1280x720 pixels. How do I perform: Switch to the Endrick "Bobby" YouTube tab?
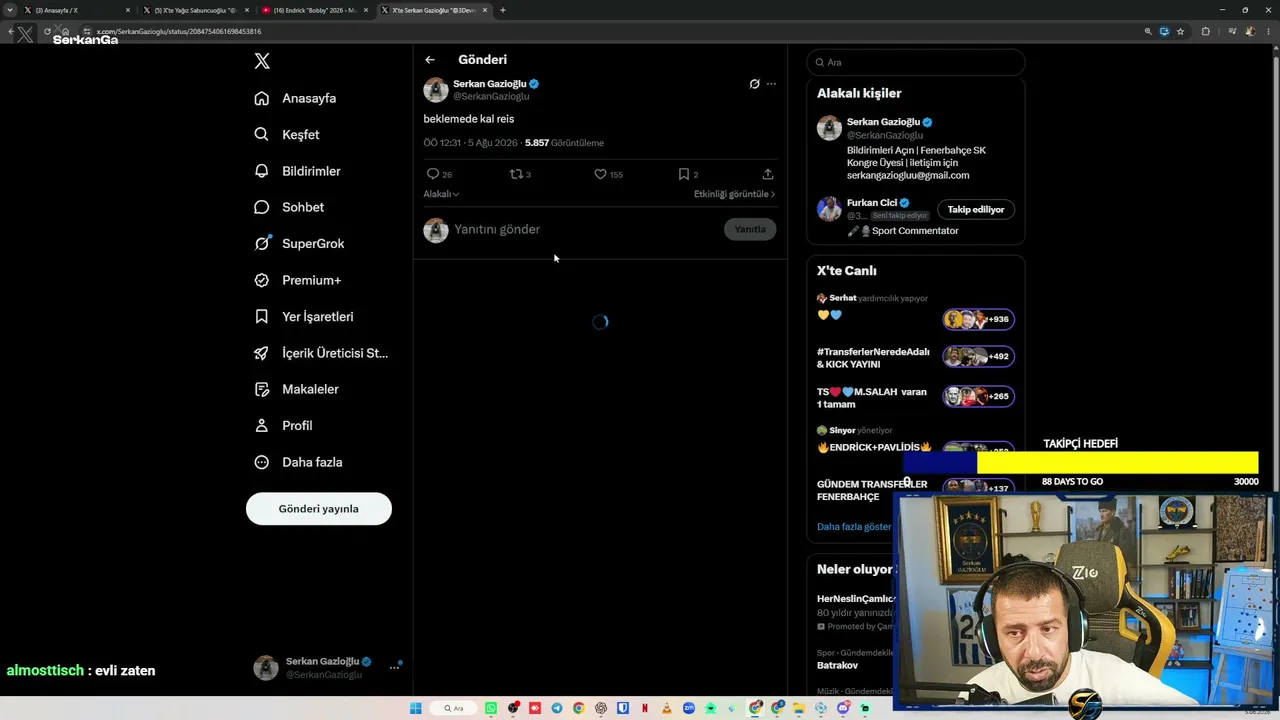[314, 10]
